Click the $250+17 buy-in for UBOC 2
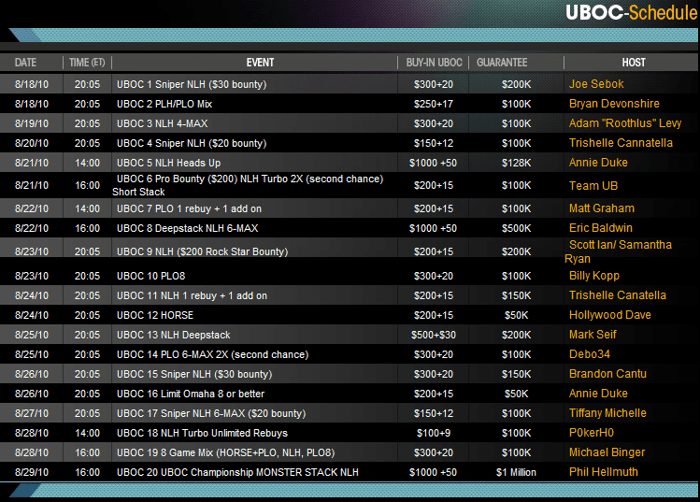Screen dimensions: 700x502 (x=433, y=104)
